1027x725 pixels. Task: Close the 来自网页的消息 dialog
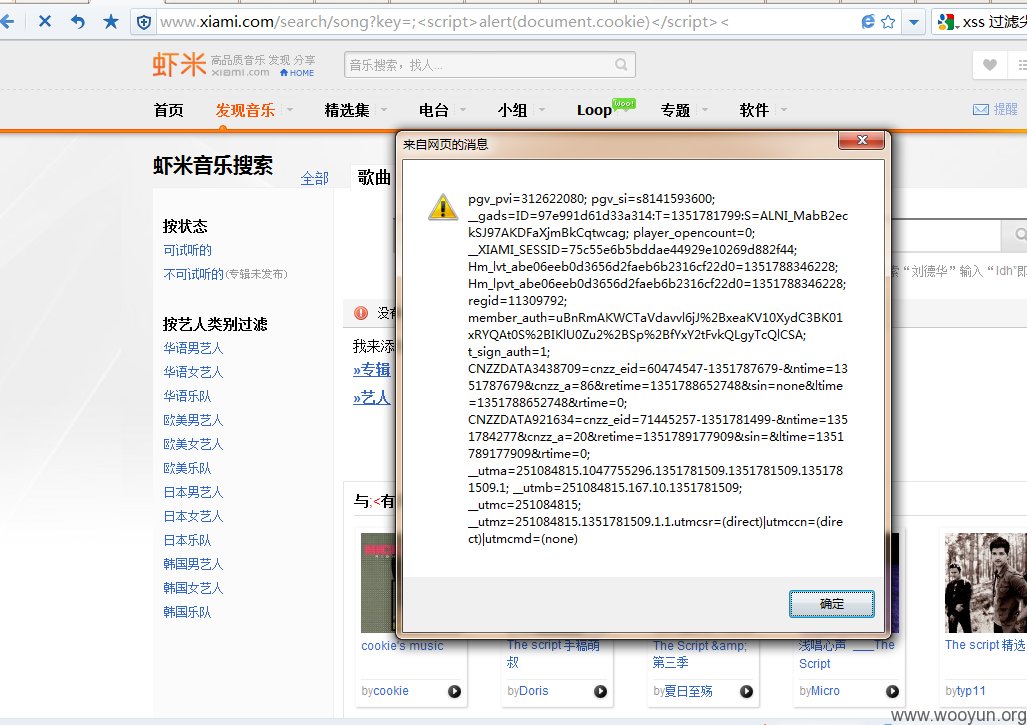(862, 140)
